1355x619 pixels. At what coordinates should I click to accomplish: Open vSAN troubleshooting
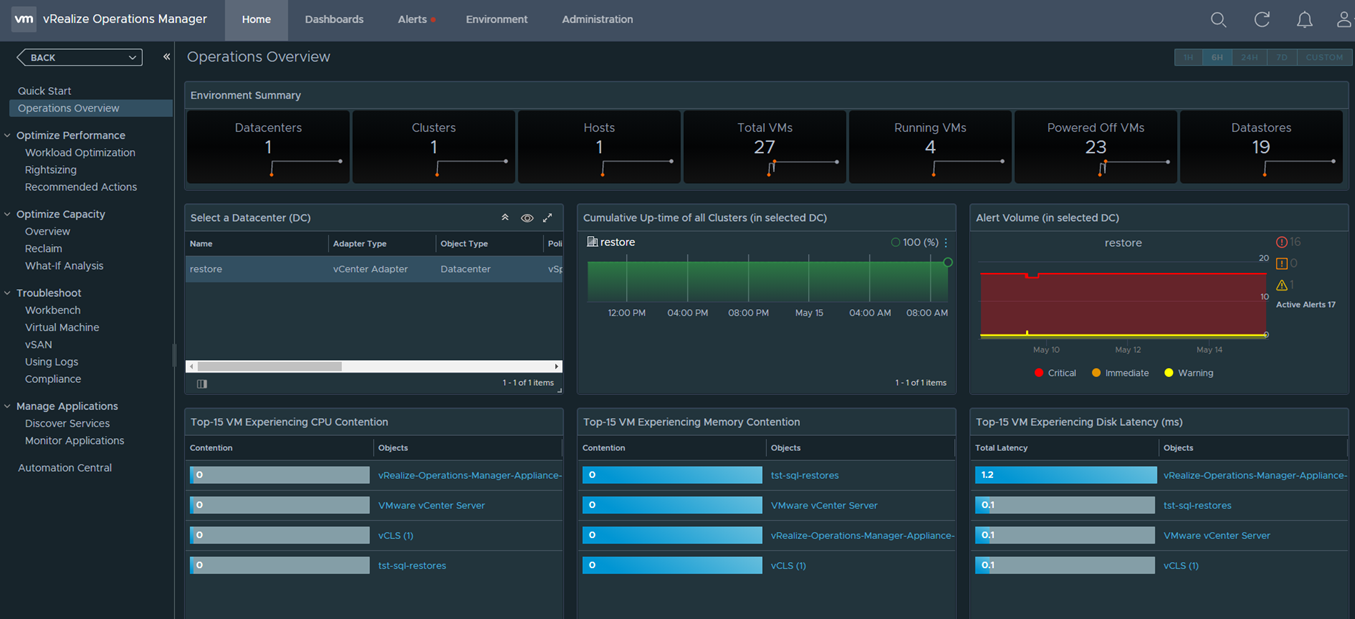tap(38, 345)
